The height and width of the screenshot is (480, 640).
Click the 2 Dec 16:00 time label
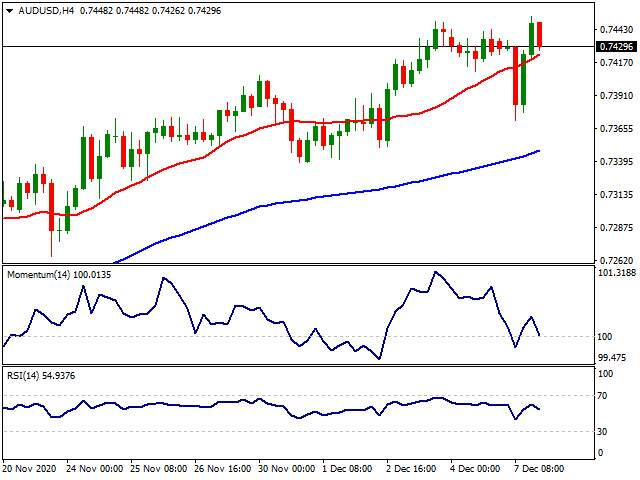(411, 468)
